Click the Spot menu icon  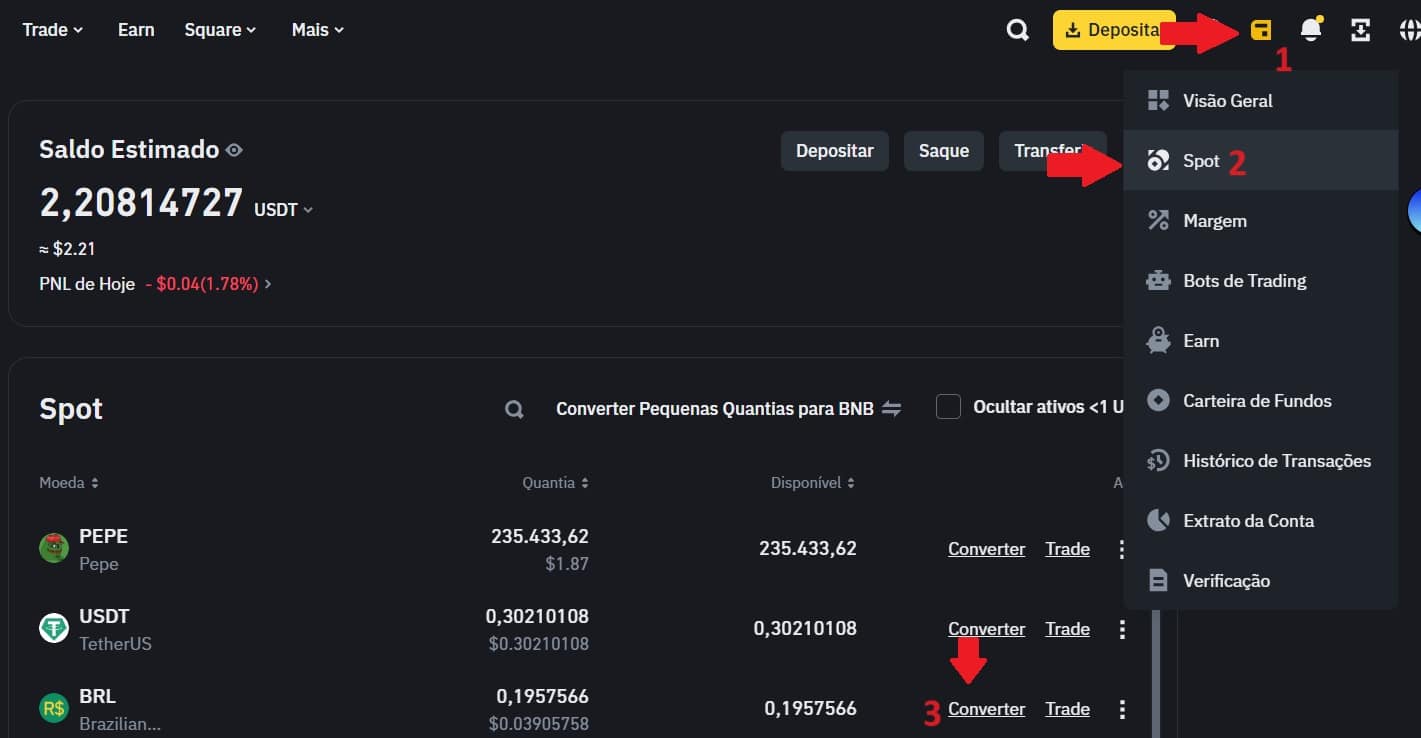coord(1158,160)
